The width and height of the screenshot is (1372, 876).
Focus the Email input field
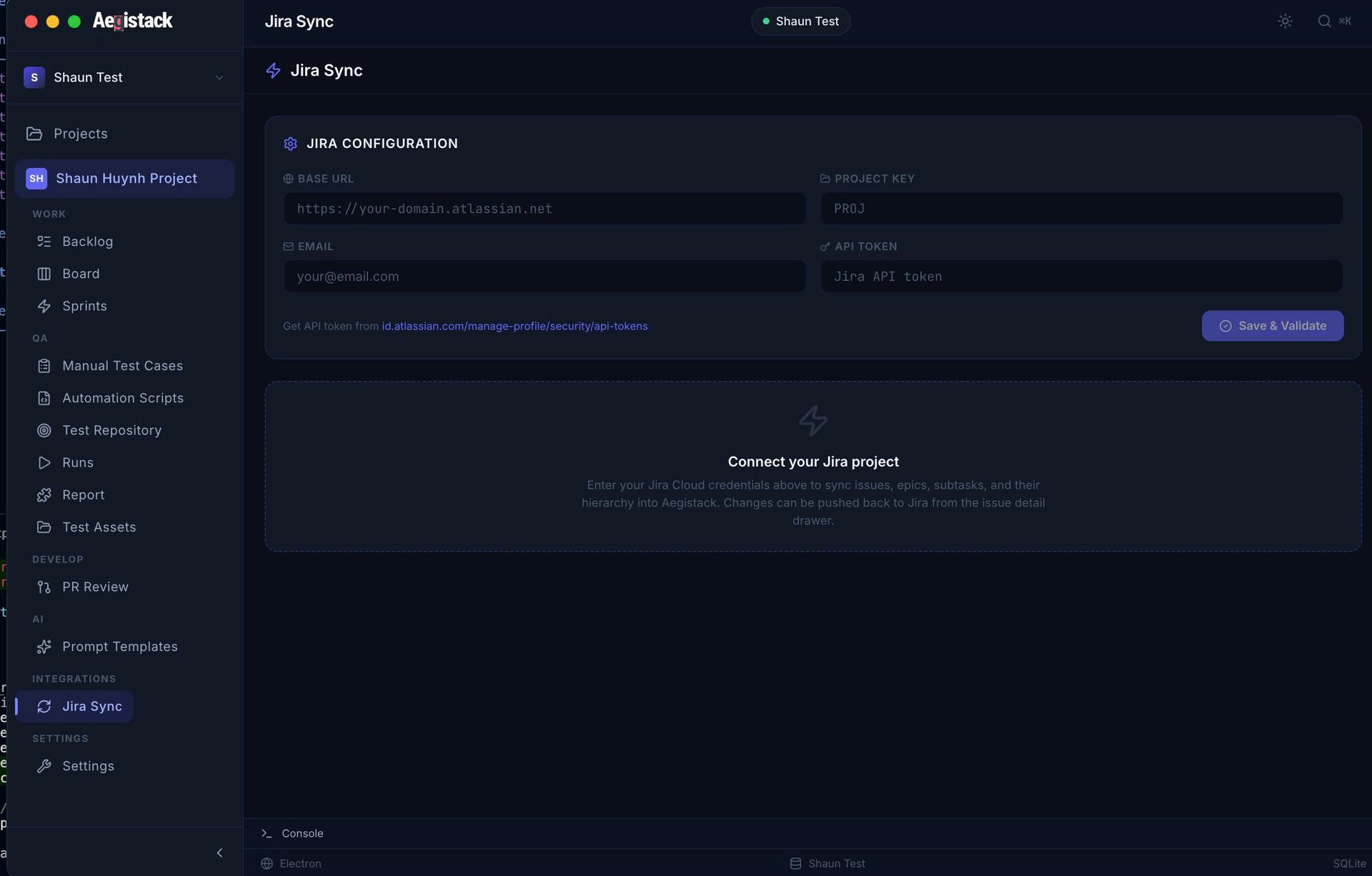tap(545, 277)
